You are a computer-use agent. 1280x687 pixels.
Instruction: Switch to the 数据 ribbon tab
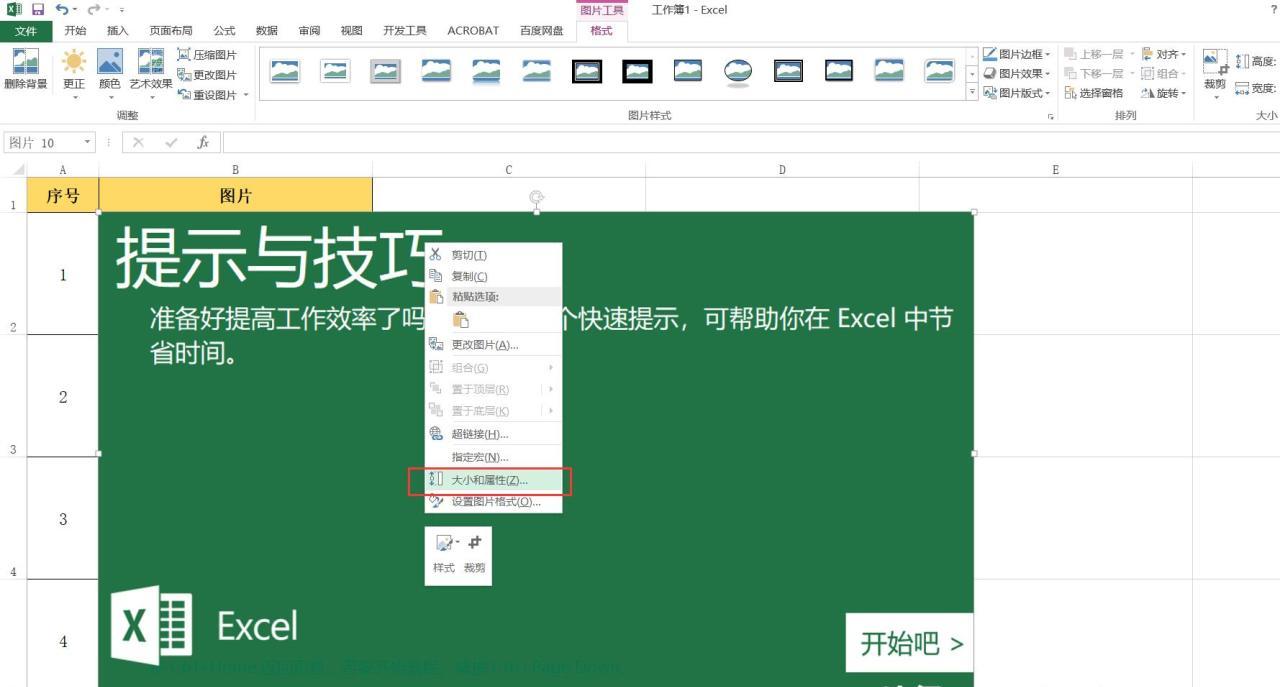tap(267, 31)
